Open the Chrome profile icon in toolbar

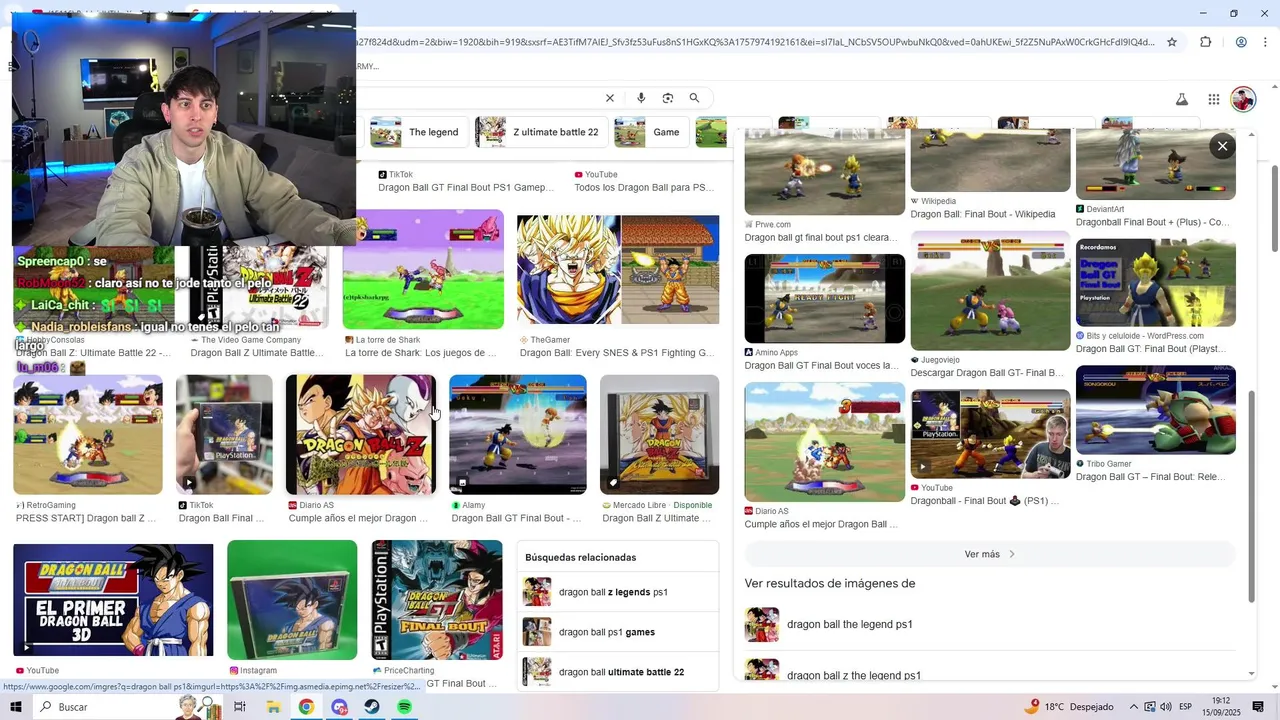(1241, 42)
